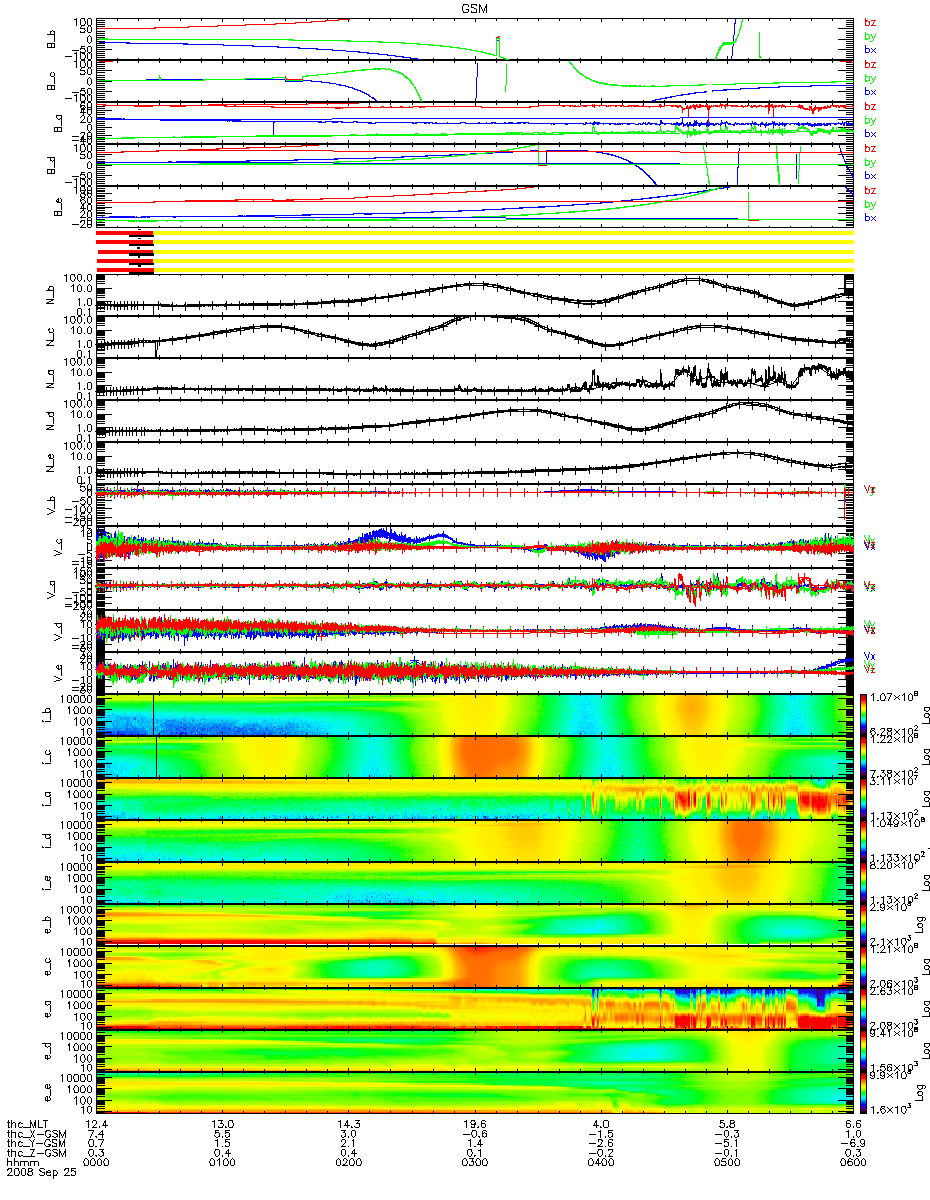
Task: Click the bz legend label of B_b panel
Action: pos(870,22)
